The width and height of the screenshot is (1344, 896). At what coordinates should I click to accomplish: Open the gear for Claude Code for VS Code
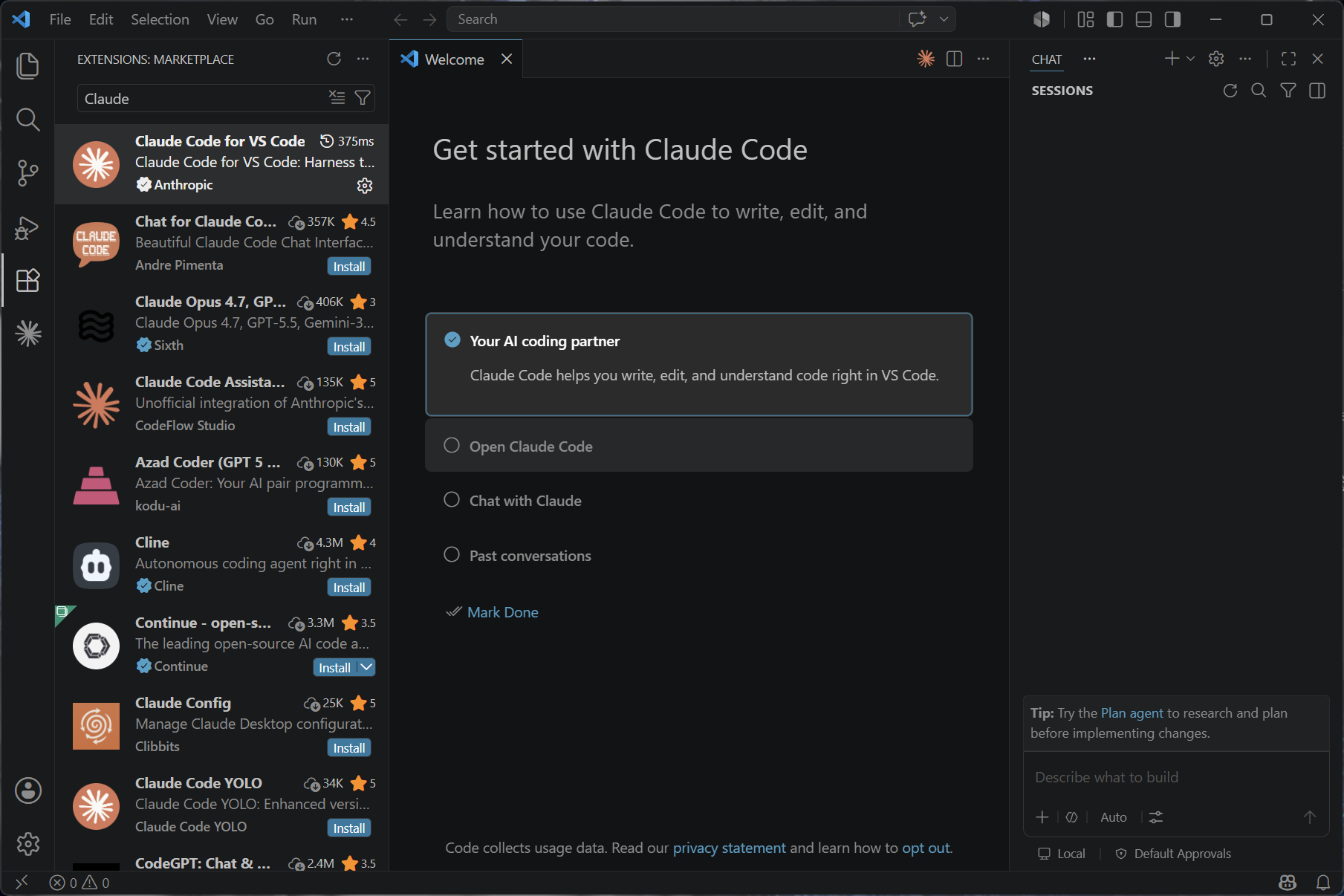click(x=365, y=185)
